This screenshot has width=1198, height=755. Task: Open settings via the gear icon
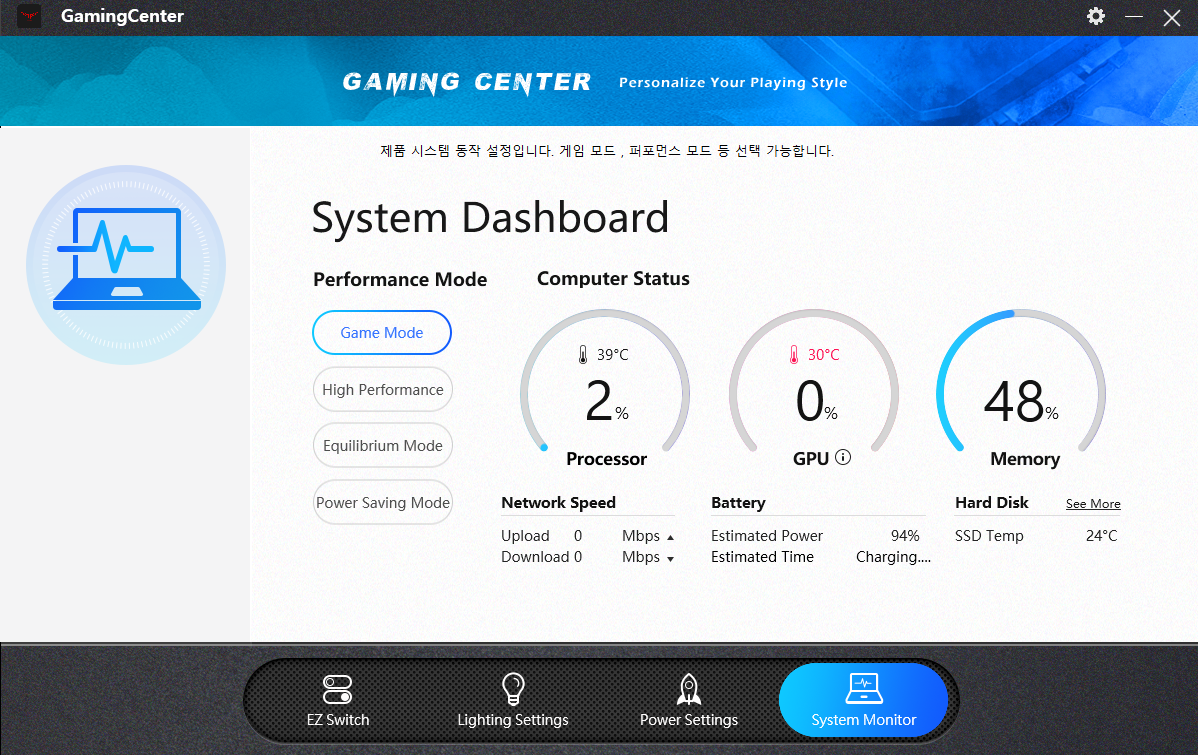click(x=1096, y=16)
